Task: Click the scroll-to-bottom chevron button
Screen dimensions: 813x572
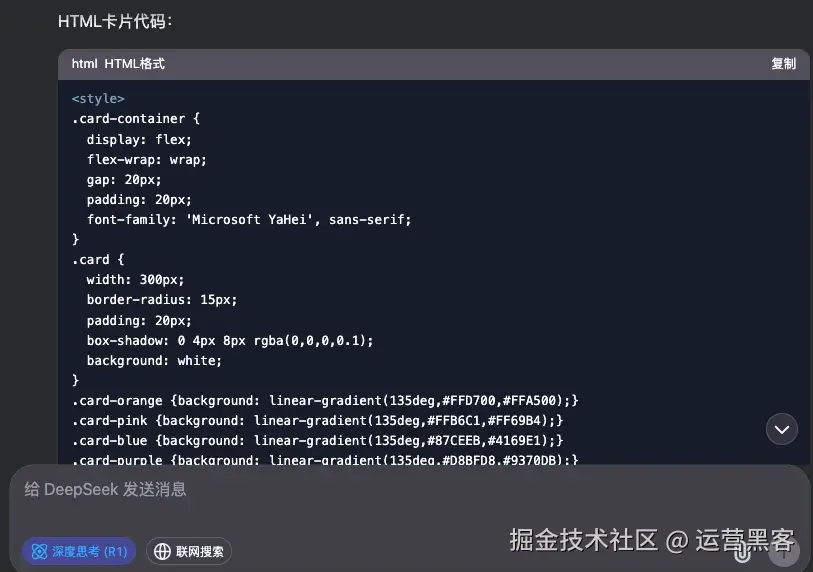Action: tap(782, 429)
